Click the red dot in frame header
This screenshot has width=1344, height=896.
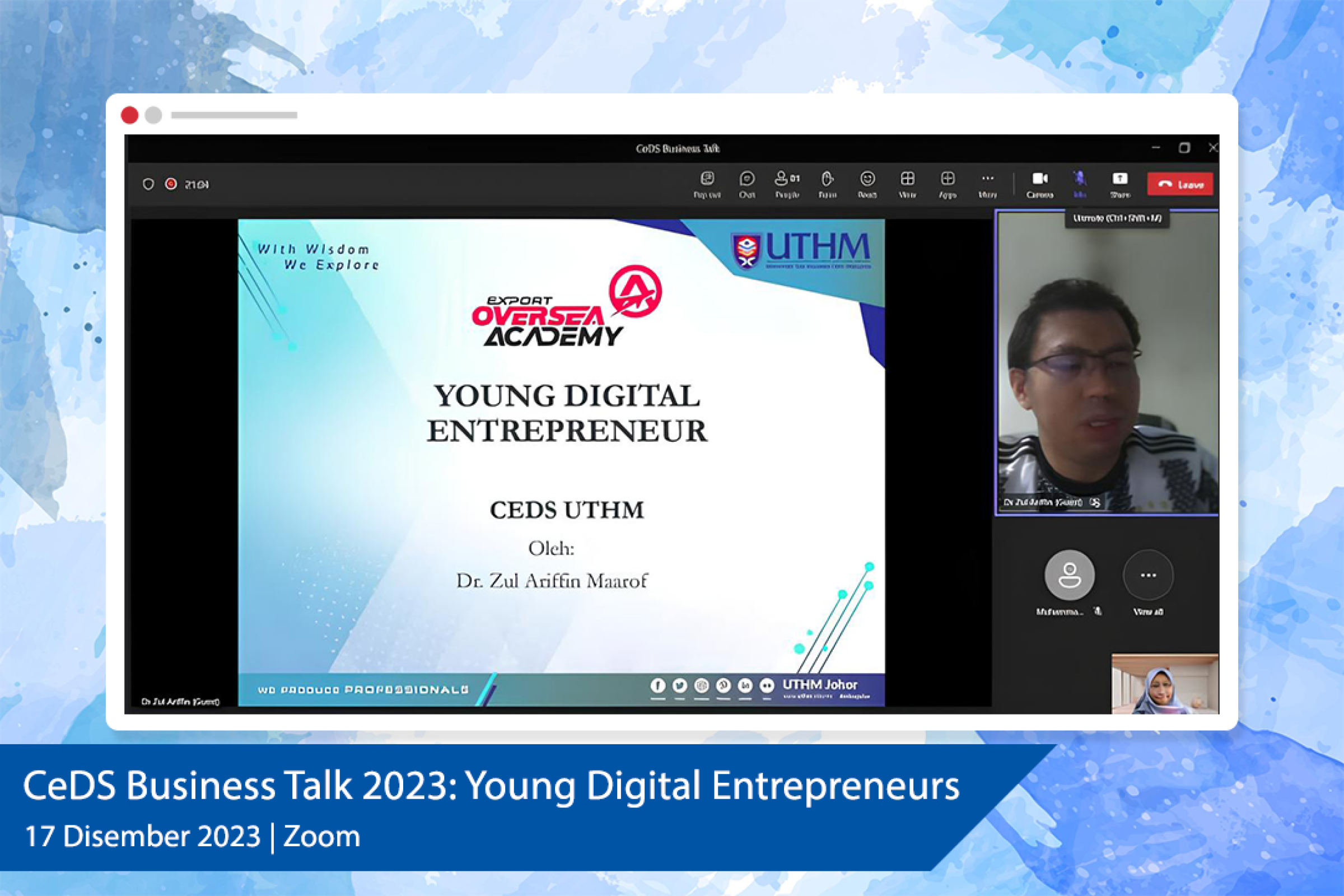click(130, 115)
